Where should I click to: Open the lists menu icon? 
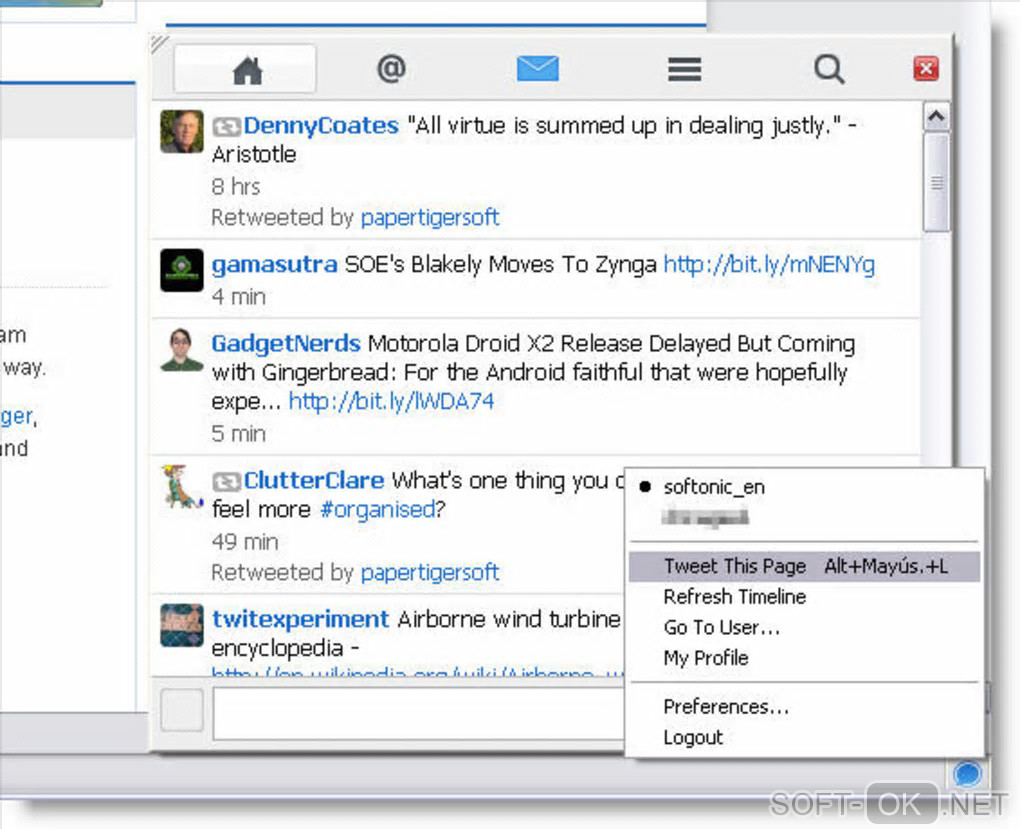(684, 69)
